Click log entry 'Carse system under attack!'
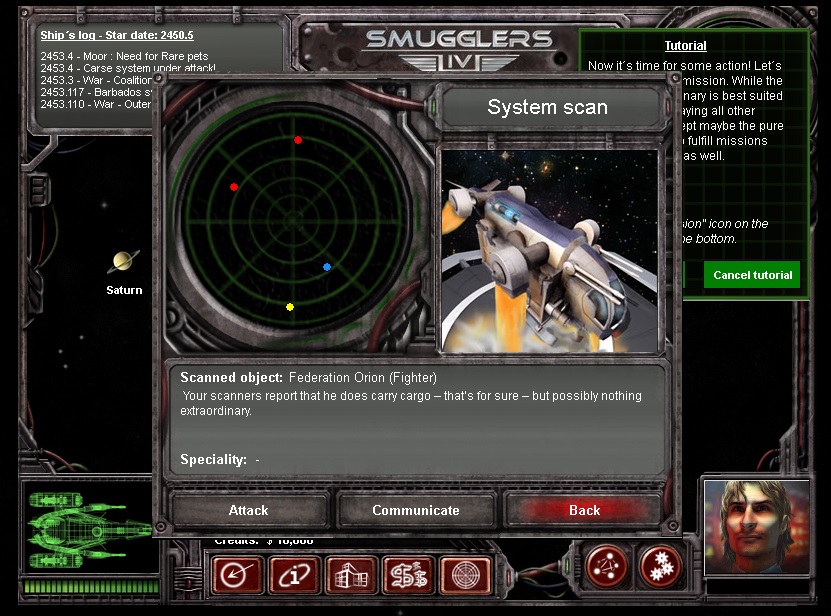This screenshot has height=616, width=831. click(x=128, y=68)
